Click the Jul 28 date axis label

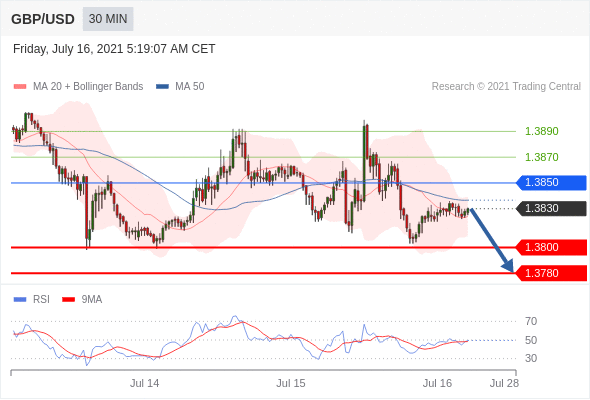[x=504, y=383]
